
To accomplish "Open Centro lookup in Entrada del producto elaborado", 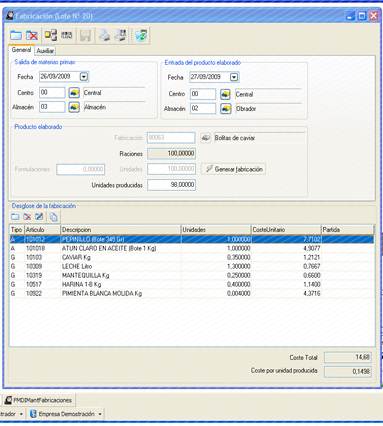I will point(225,94).
